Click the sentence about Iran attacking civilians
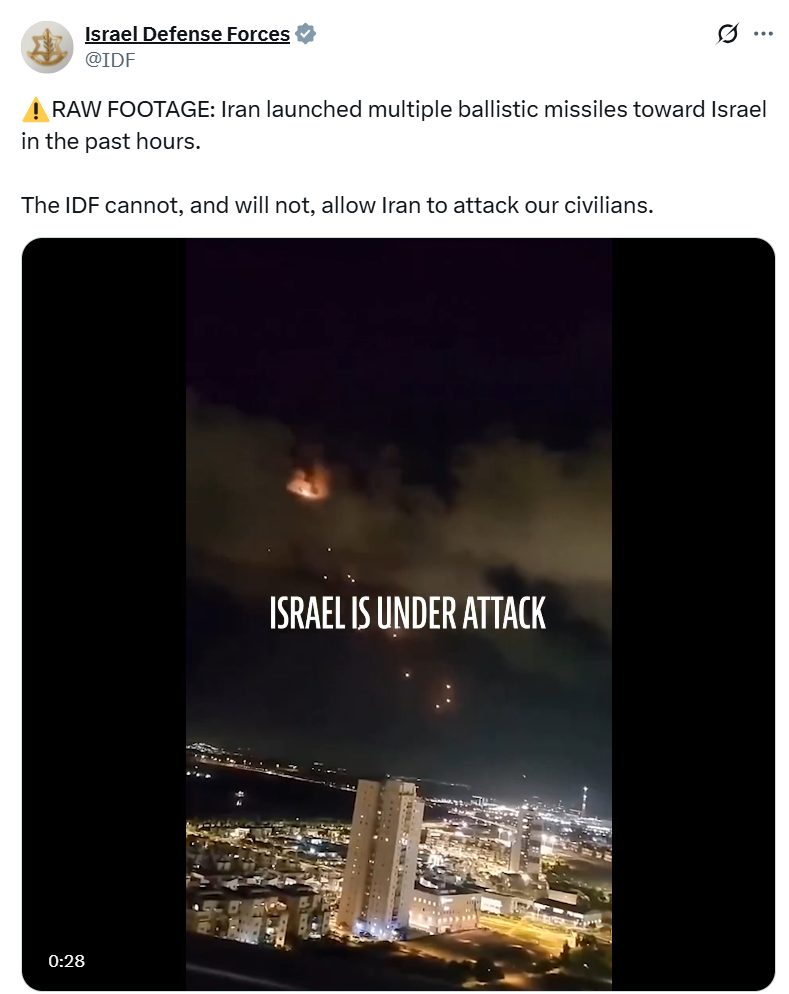 point(337,205)
